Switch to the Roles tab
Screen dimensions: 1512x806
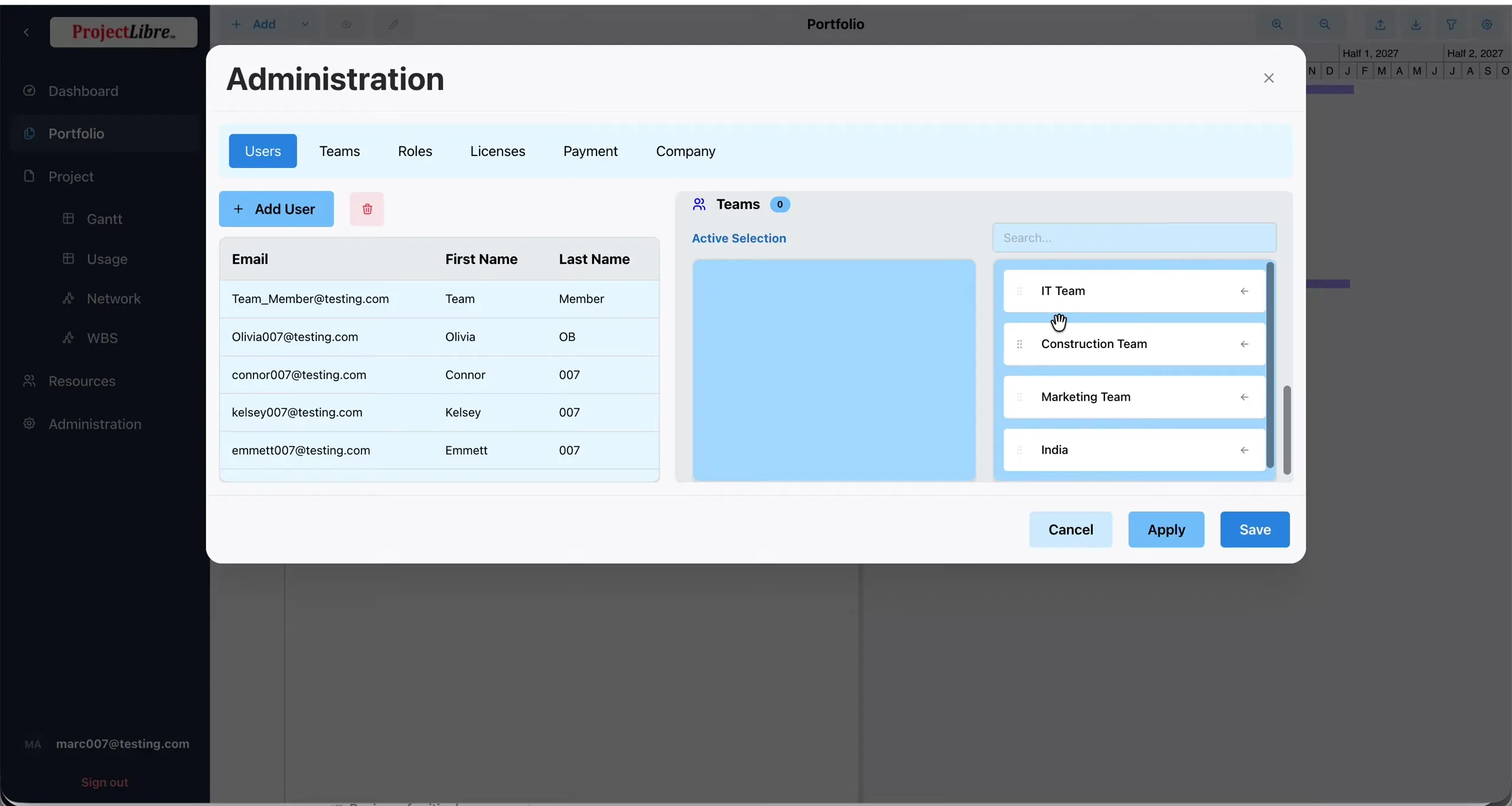[415, 151]
